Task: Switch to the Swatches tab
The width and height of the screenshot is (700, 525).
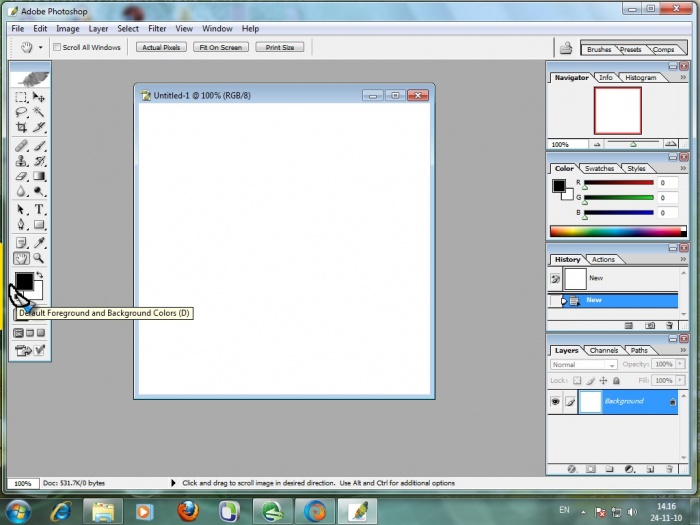Action: click(x=599, y=168)
